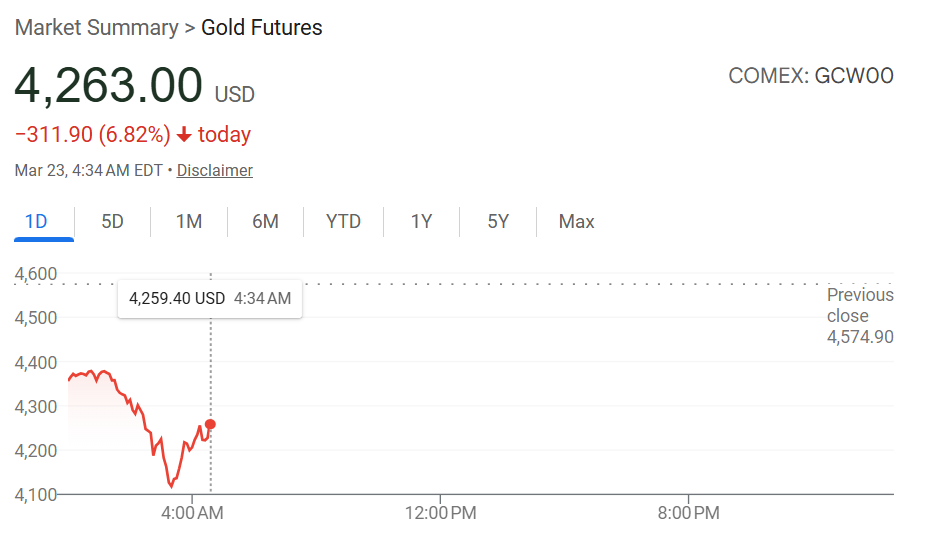The image size is (927, 540).
Task: Click the Gold Futures title
Action: coord(262,28)
